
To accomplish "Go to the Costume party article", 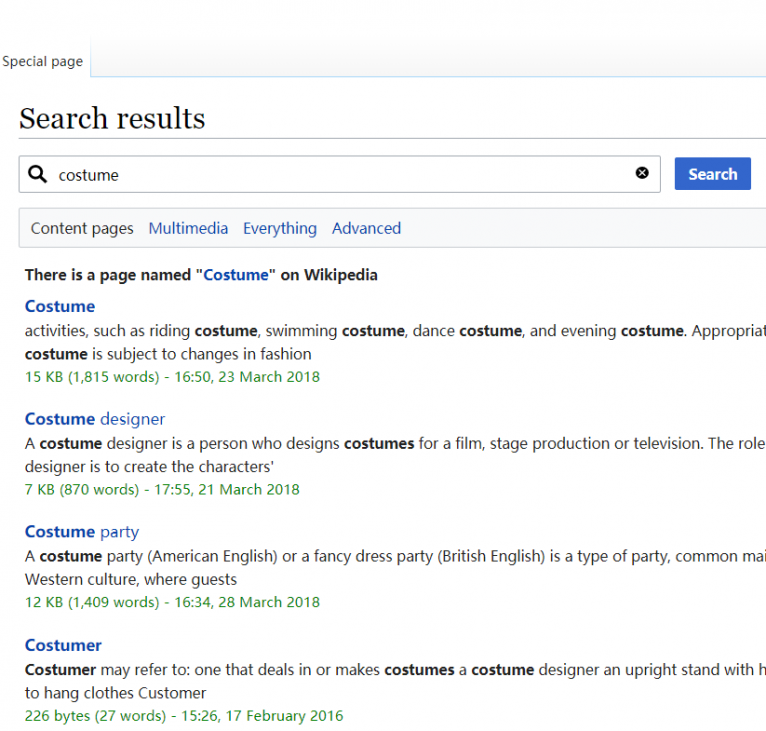I will point(82,532).
